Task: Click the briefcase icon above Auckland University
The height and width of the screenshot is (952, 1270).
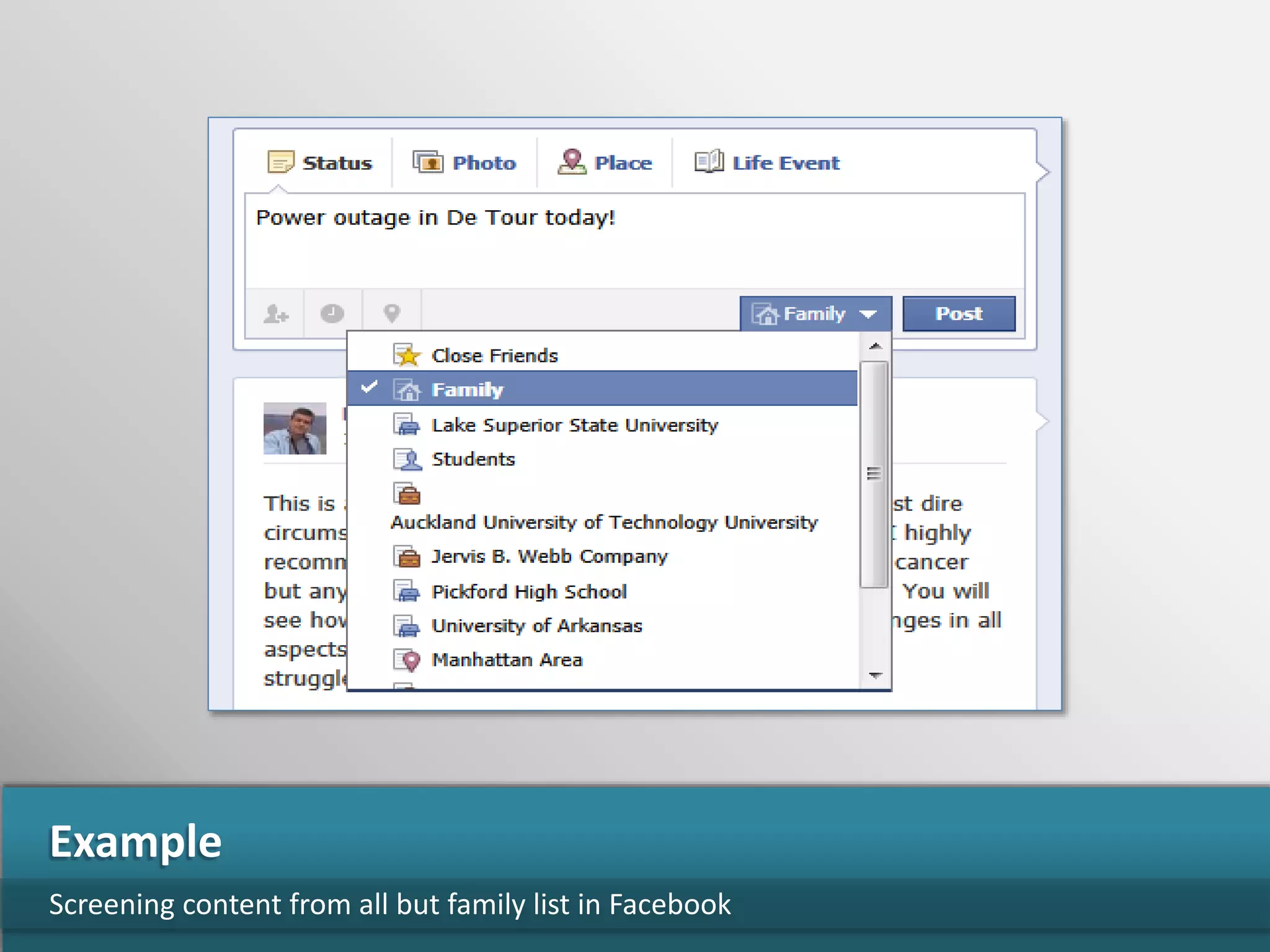Action: [x=407, y=494]
